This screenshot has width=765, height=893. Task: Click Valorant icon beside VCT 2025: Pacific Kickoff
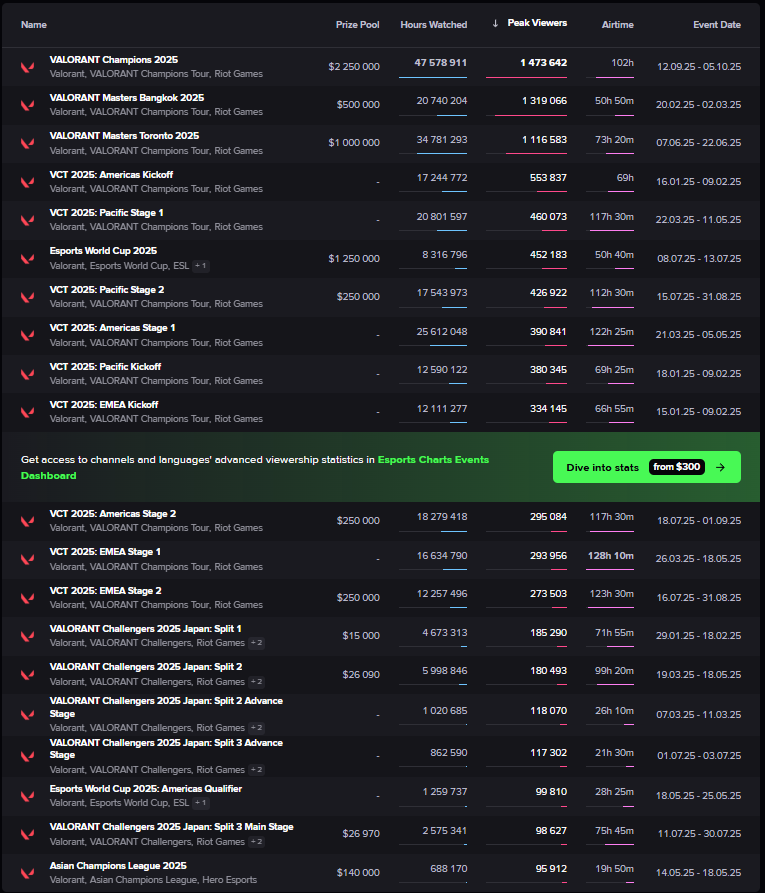[27, 374]
